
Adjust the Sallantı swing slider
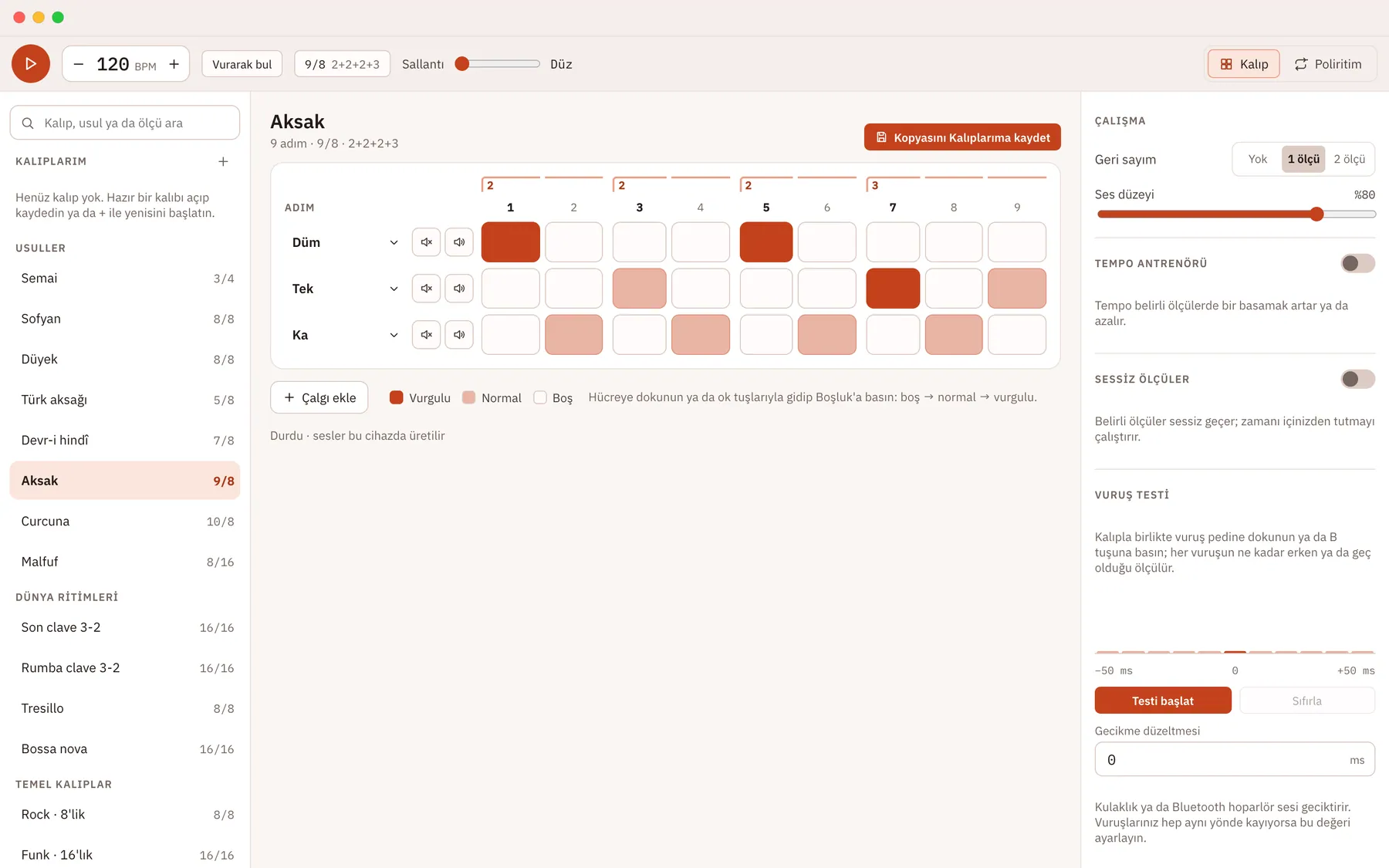tap(498, 64)
